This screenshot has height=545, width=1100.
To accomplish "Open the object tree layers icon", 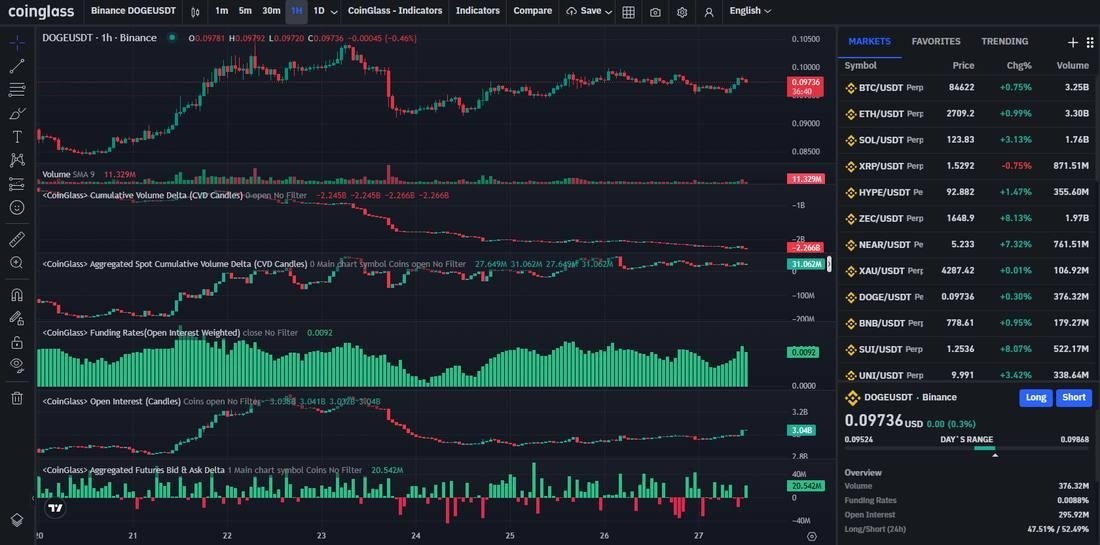I will coord(17,520).
